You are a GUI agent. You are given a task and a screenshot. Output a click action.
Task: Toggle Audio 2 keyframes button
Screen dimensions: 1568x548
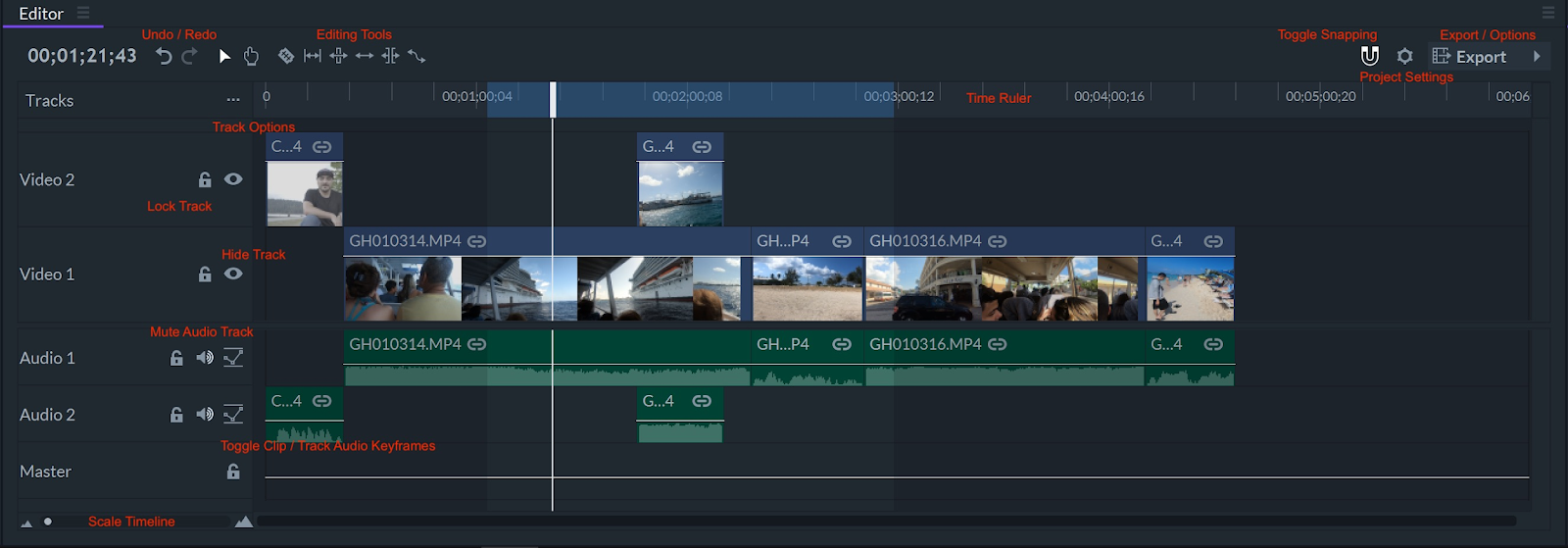click(233, 415)
